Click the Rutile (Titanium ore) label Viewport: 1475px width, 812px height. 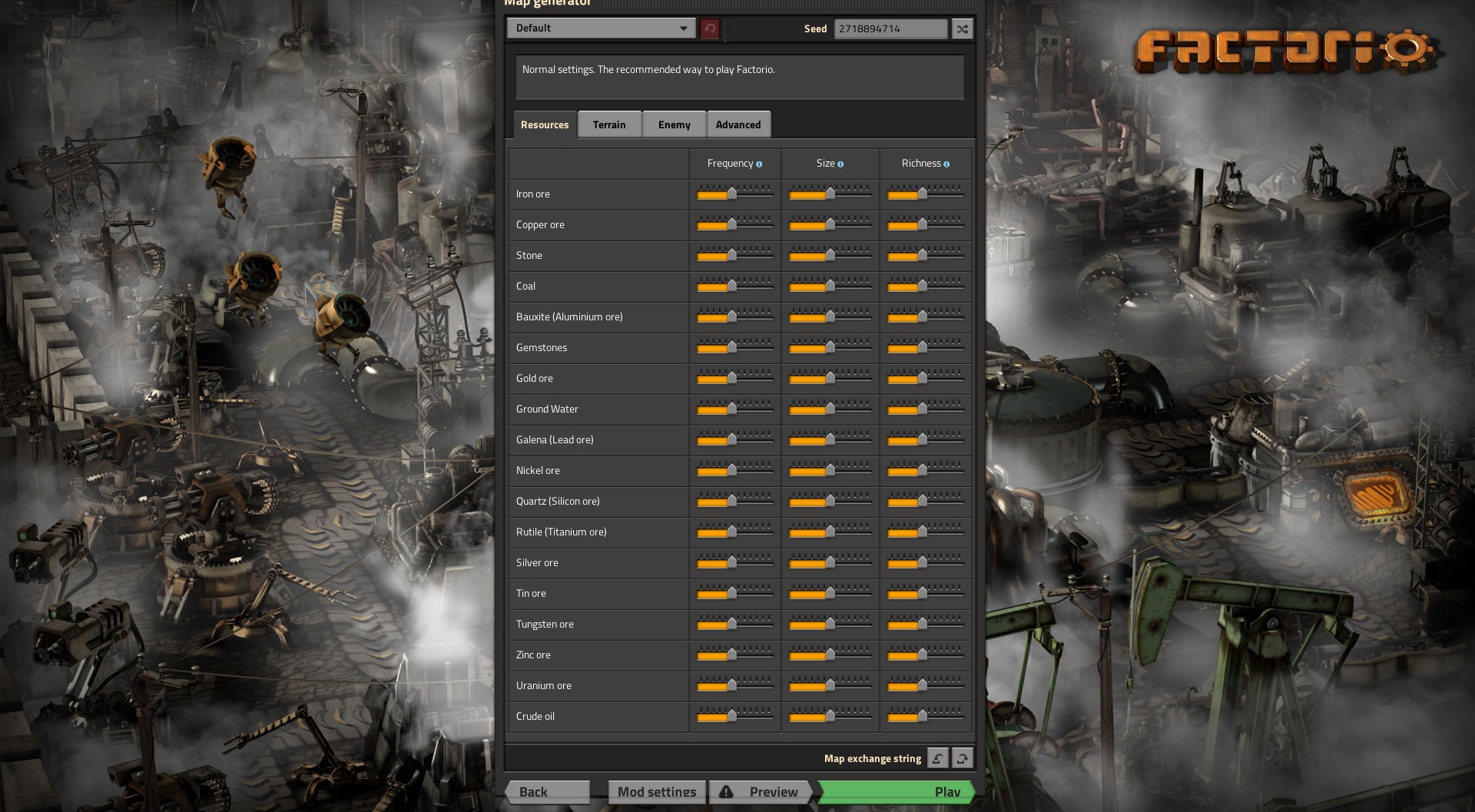point(562,532)
